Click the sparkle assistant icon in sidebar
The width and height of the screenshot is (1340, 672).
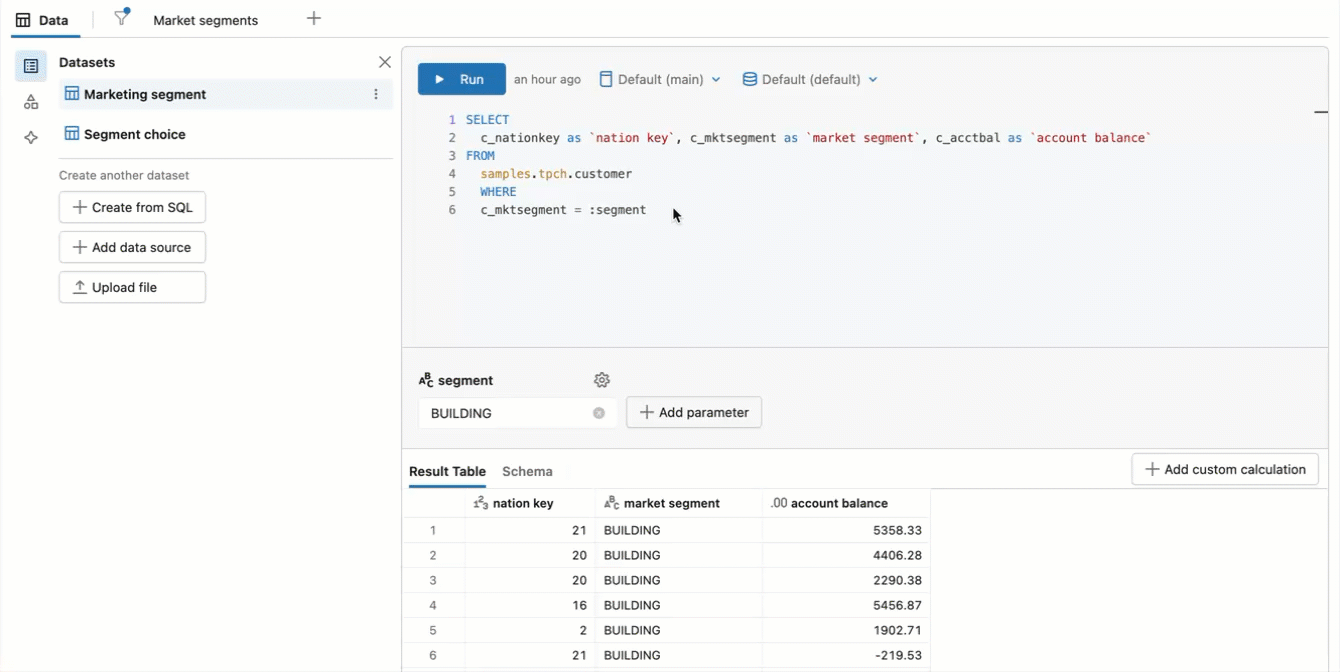pos(30,137)
